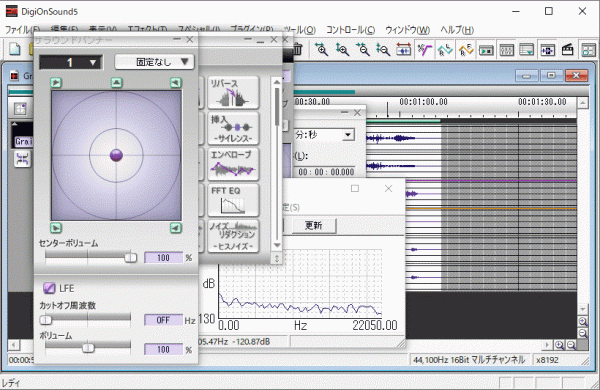Adjust the LFE ボリューム slider handle

coord(88,348)
